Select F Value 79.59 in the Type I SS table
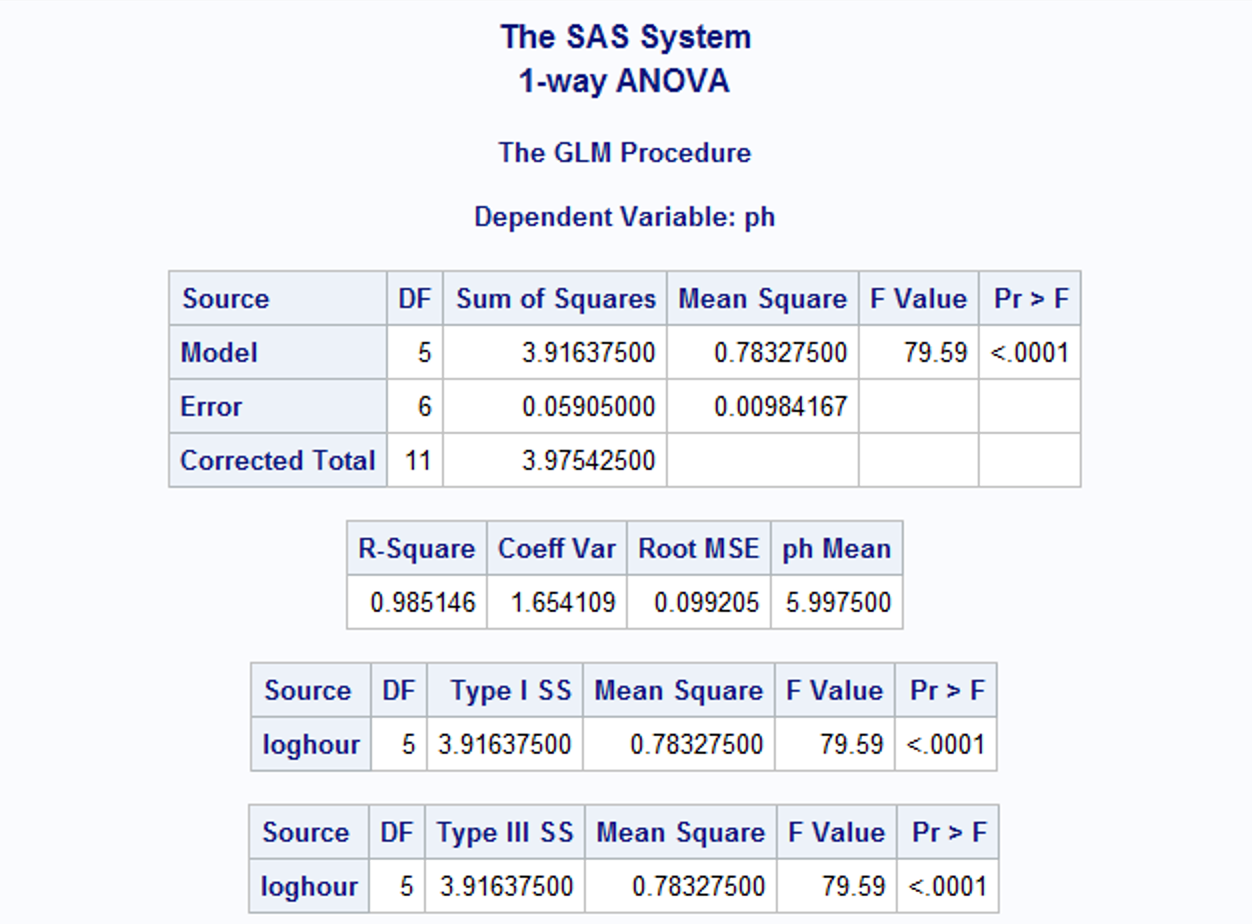 click(x=852, y=745)
